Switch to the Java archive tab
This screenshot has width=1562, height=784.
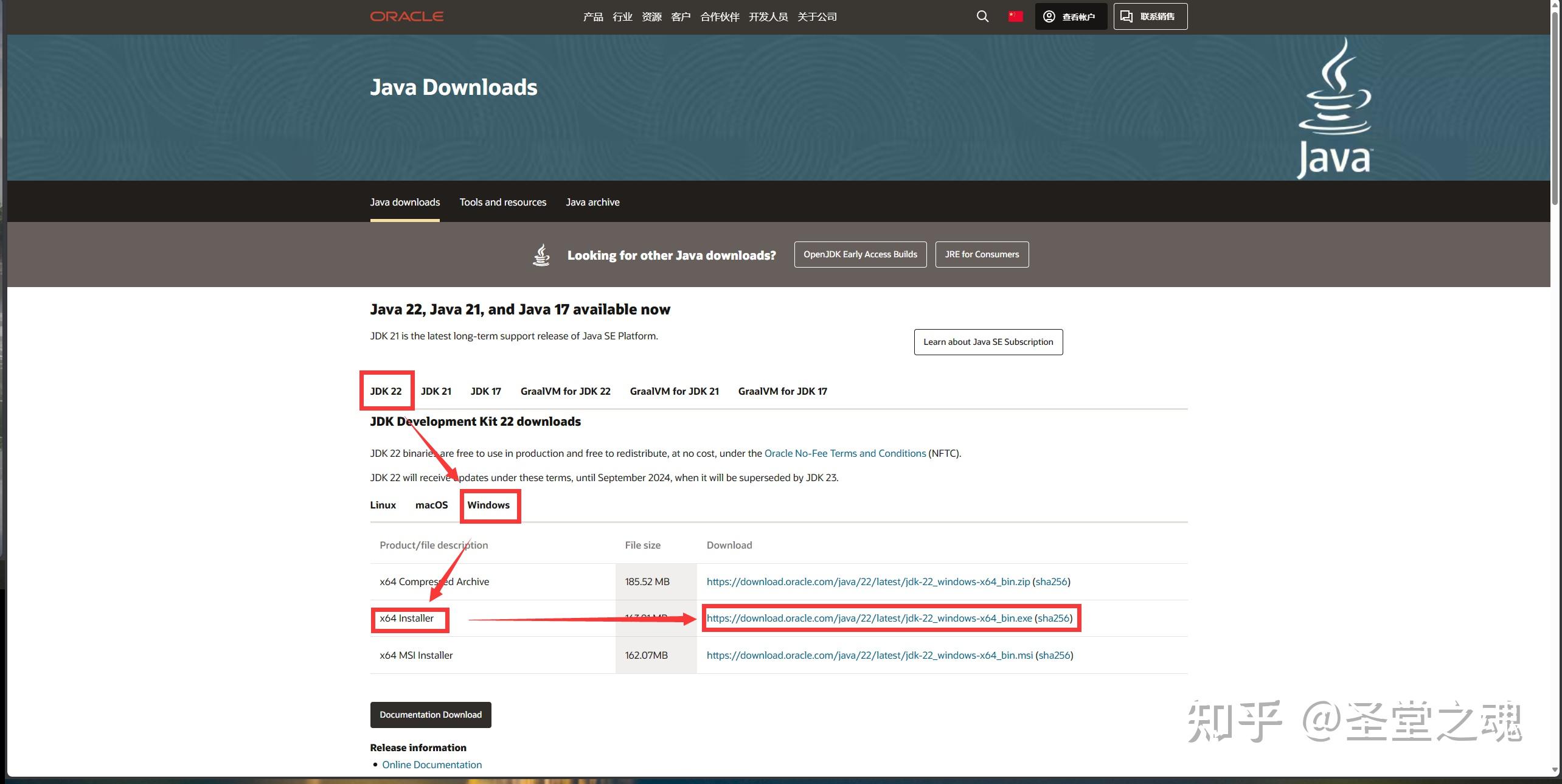coord(592,203)
